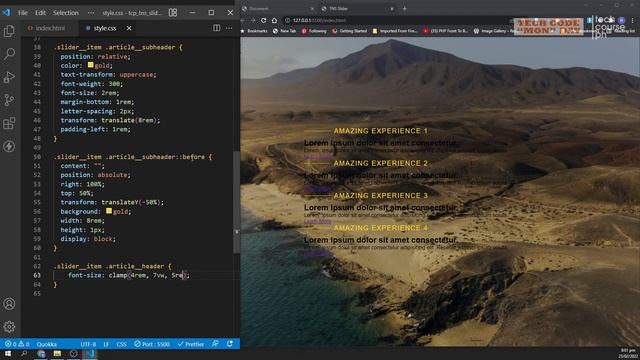Split the editor right
640x360 pixels.
click(x=216, y=28)
